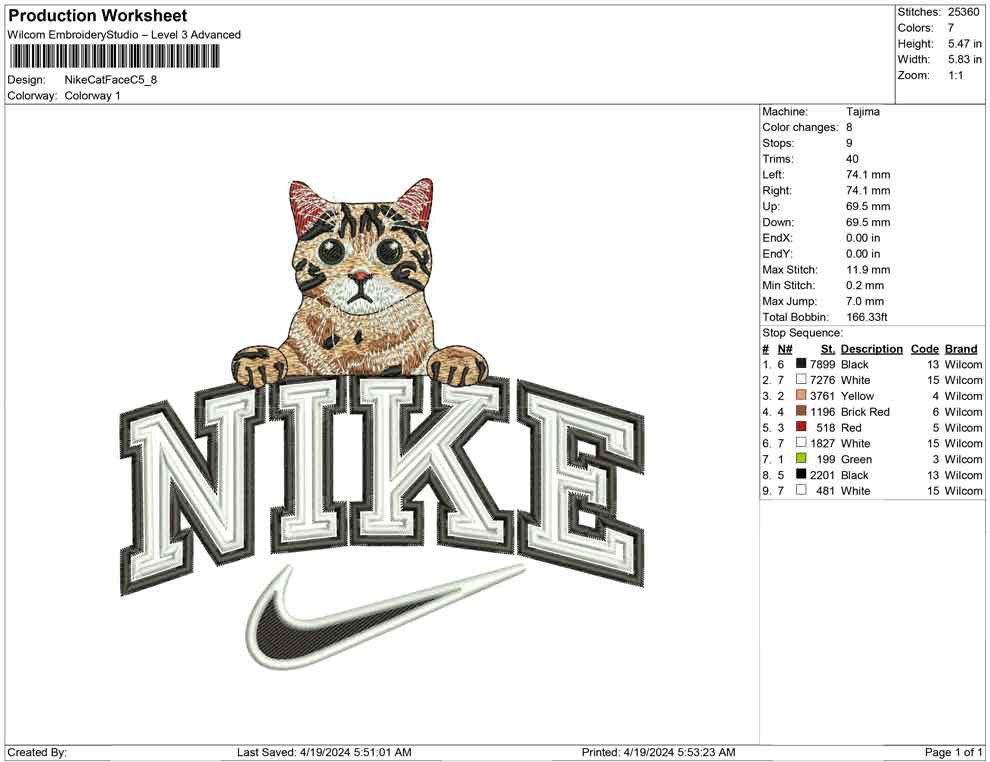Click the Brand column header
Viewport: 990px width, 762px height.
tap(961, 348)
